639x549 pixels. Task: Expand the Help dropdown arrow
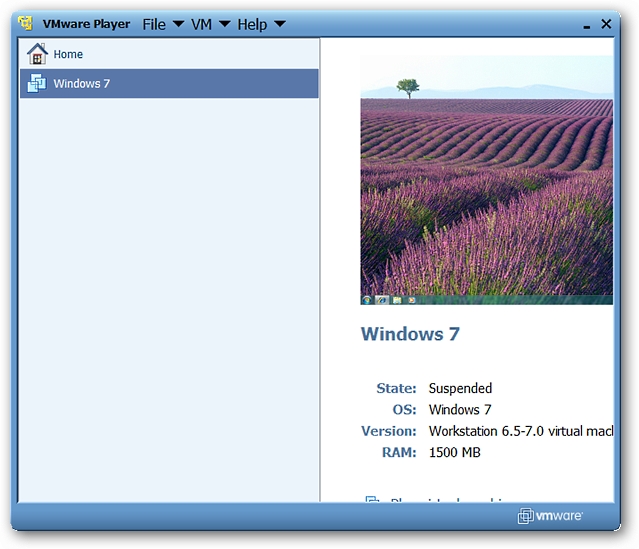280,24
